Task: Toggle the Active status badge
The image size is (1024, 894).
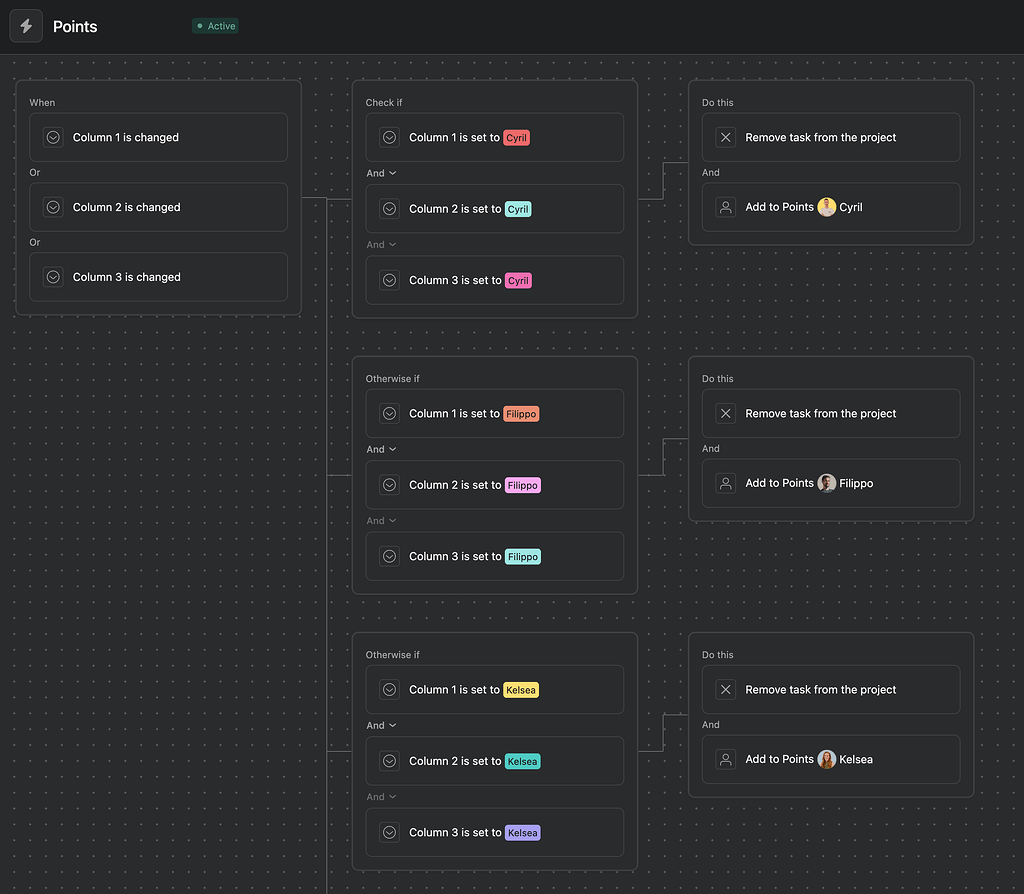Action: pos(215,26)
